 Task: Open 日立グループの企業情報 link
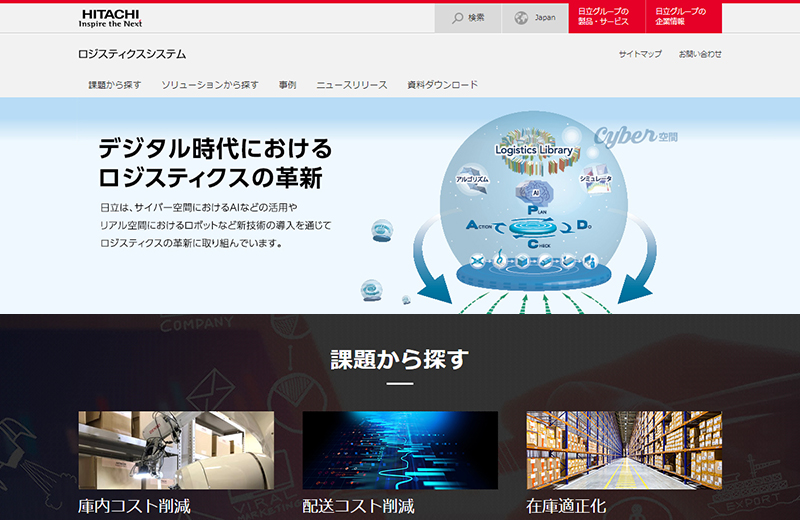point(684,18)
